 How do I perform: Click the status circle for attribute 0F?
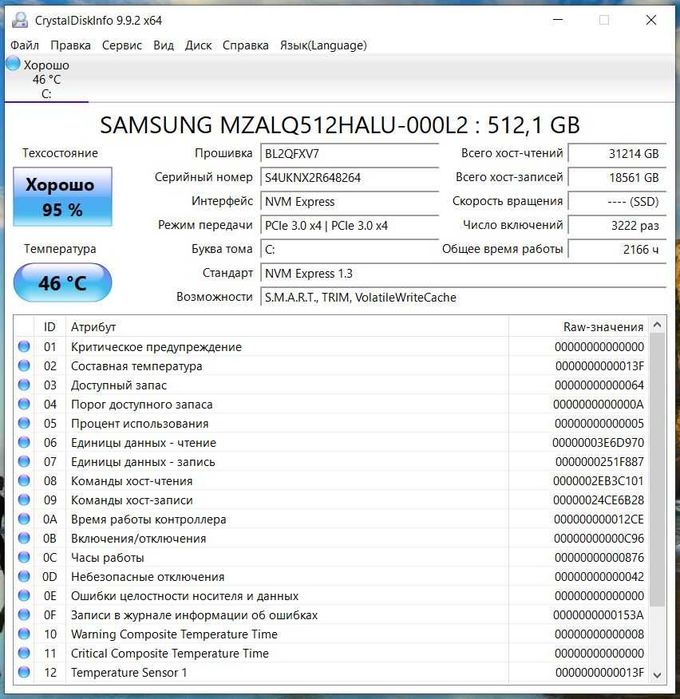coord(24,615)
